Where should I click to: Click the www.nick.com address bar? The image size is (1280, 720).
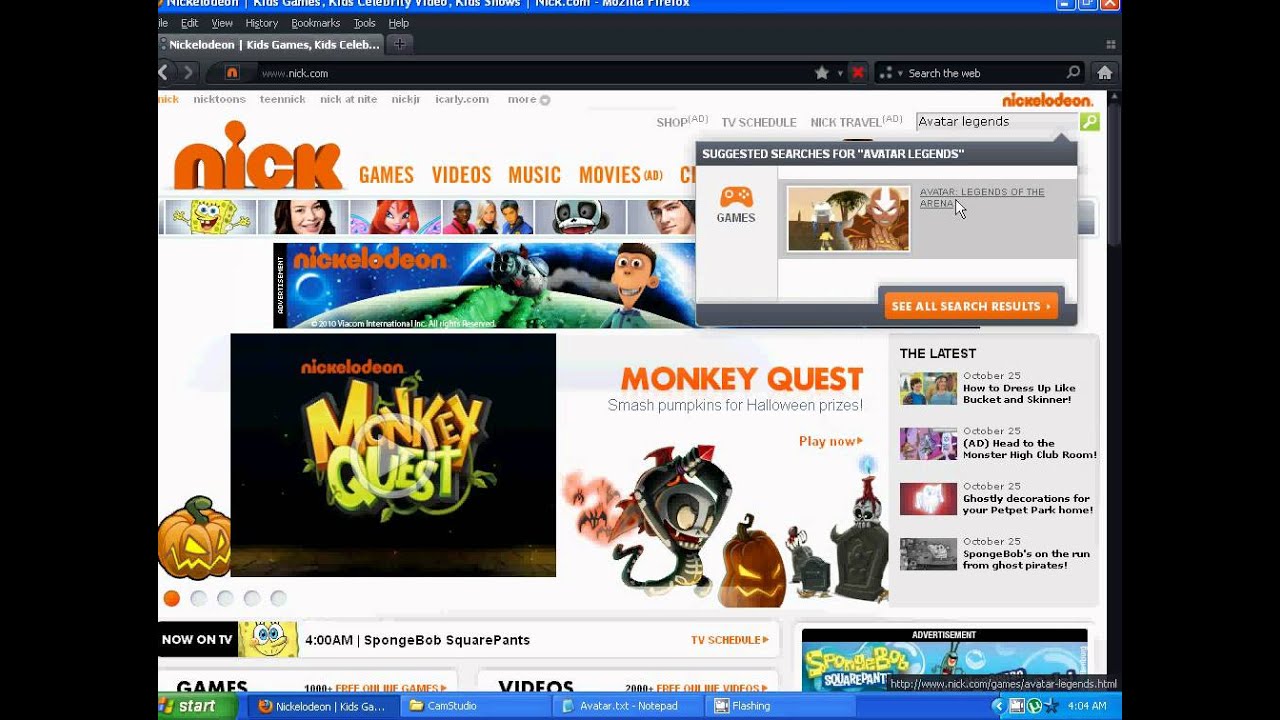click(530, 73)
